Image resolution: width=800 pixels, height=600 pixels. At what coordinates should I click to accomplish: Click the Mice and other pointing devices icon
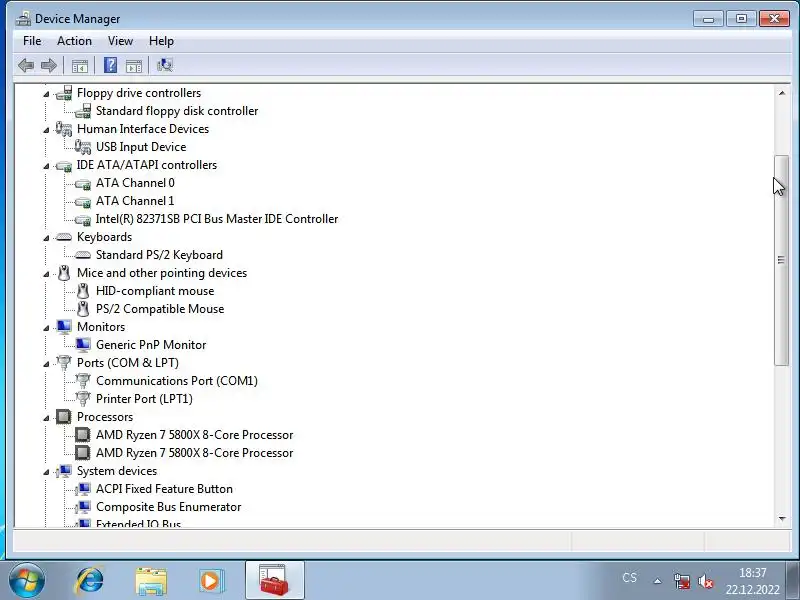click(x=64, y=273)
